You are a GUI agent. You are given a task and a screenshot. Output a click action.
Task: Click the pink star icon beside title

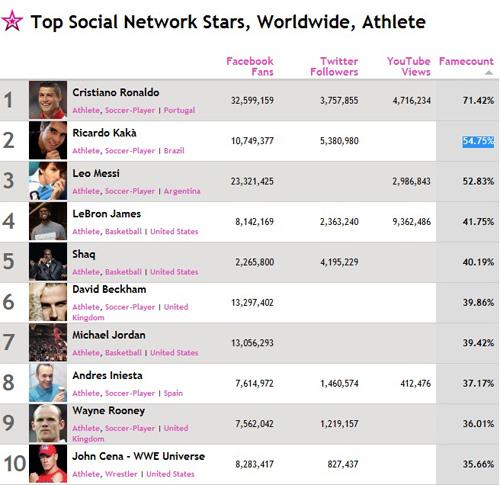tap(12, 21)
